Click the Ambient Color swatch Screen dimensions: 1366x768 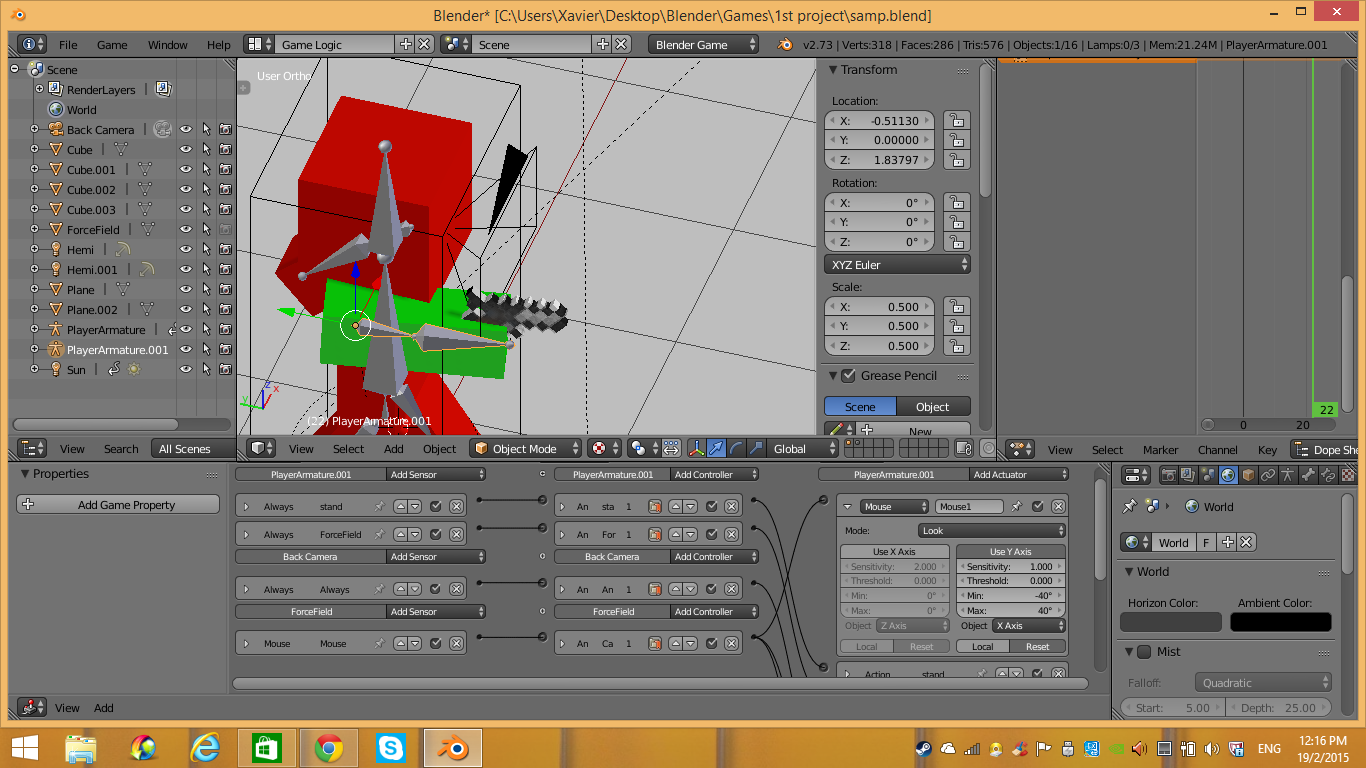click(1281, 622)
